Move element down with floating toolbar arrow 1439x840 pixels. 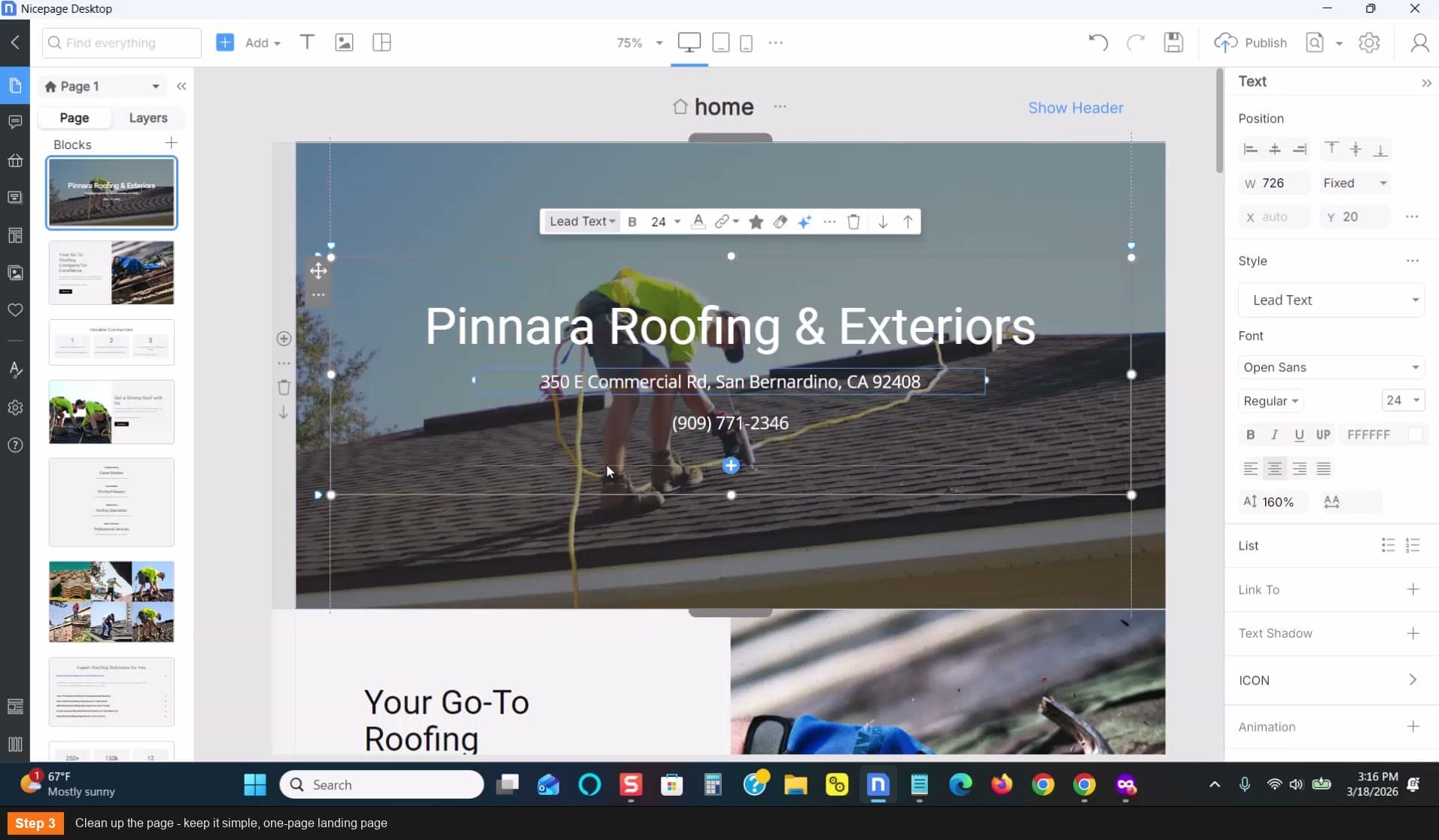coord(883,221)
